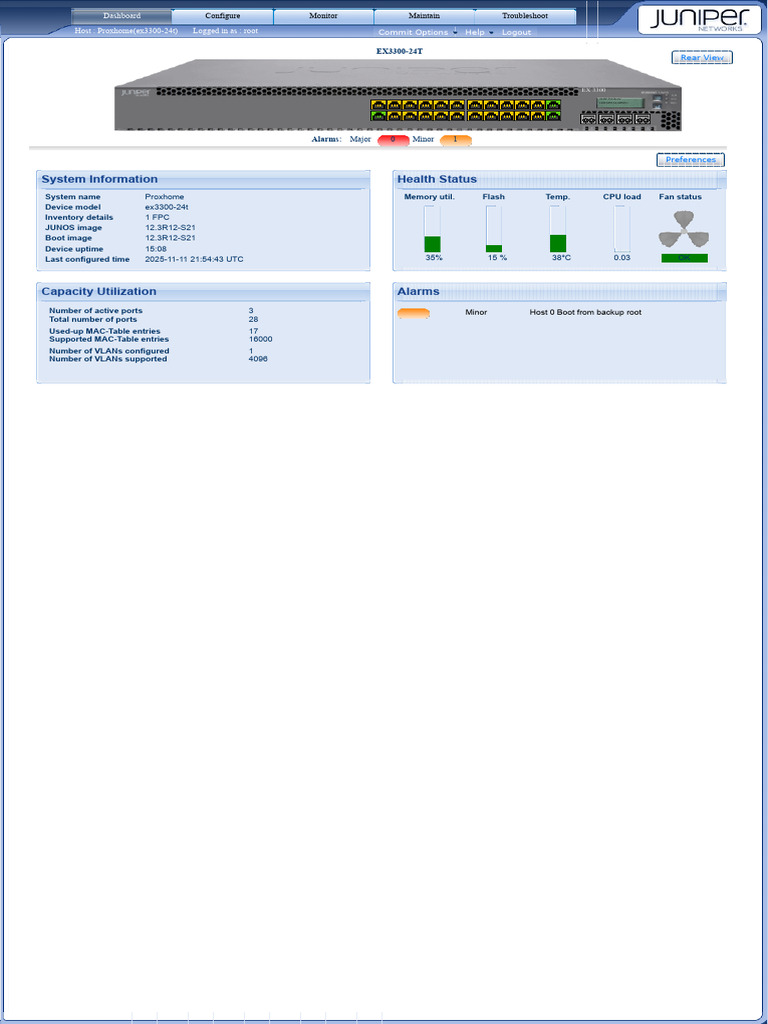Click the Temp. gauge bar

click(x=558, y=229)
